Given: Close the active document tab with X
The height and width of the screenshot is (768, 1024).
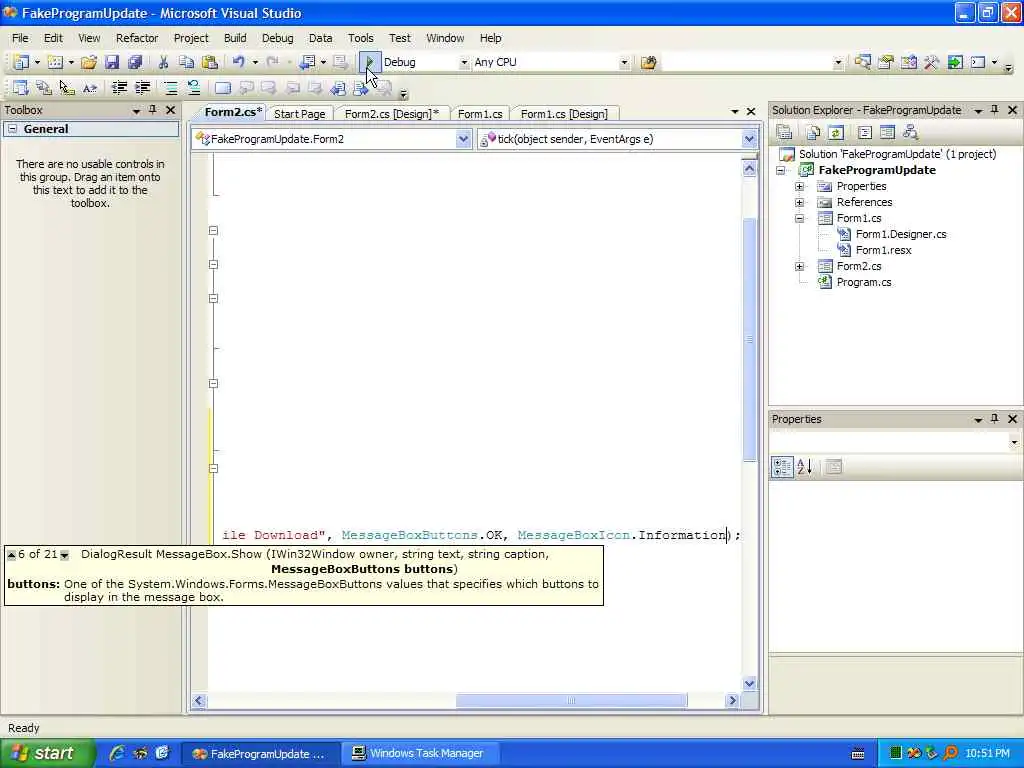Looking at the screenshot, I should pos(751,112).
